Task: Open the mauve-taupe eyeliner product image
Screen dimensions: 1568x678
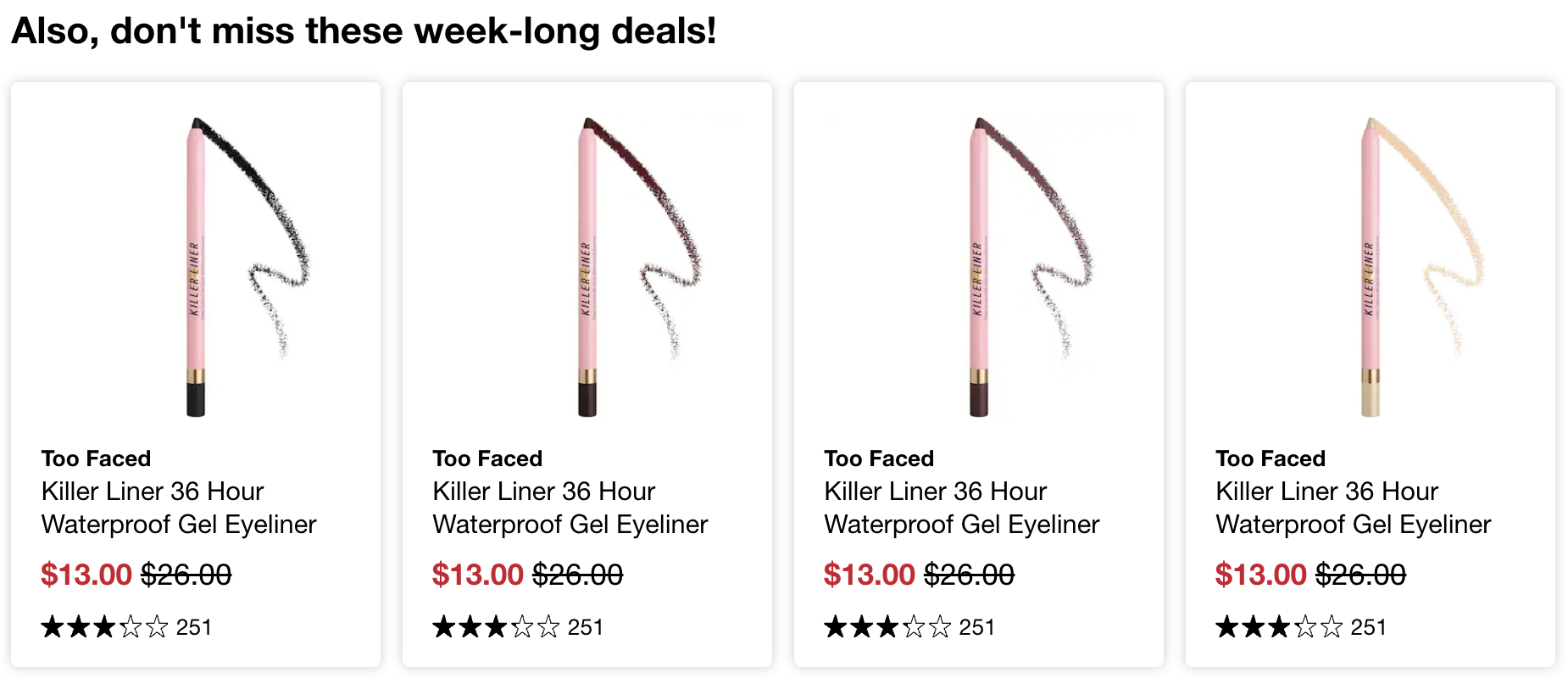Action: pos(979,266)
